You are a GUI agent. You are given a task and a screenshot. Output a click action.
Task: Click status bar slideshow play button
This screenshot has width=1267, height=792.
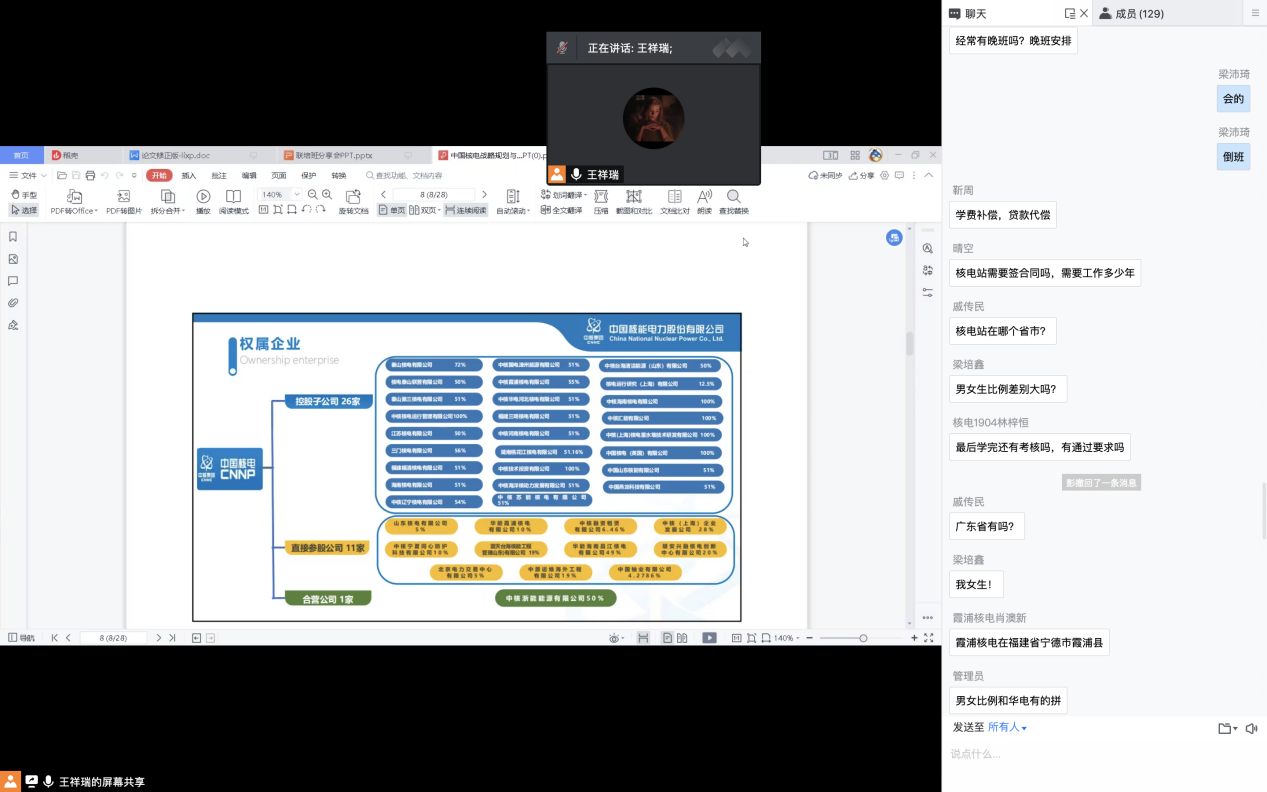pyautogui.click(x=709, y=638)
